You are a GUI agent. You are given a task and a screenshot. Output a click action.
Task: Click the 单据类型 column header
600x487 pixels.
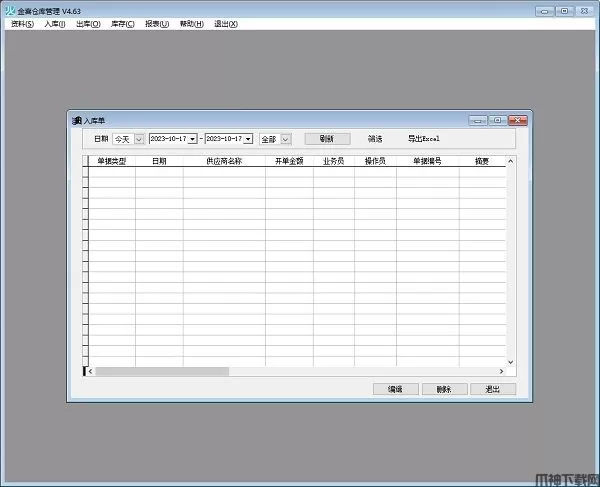coord(112,161)
